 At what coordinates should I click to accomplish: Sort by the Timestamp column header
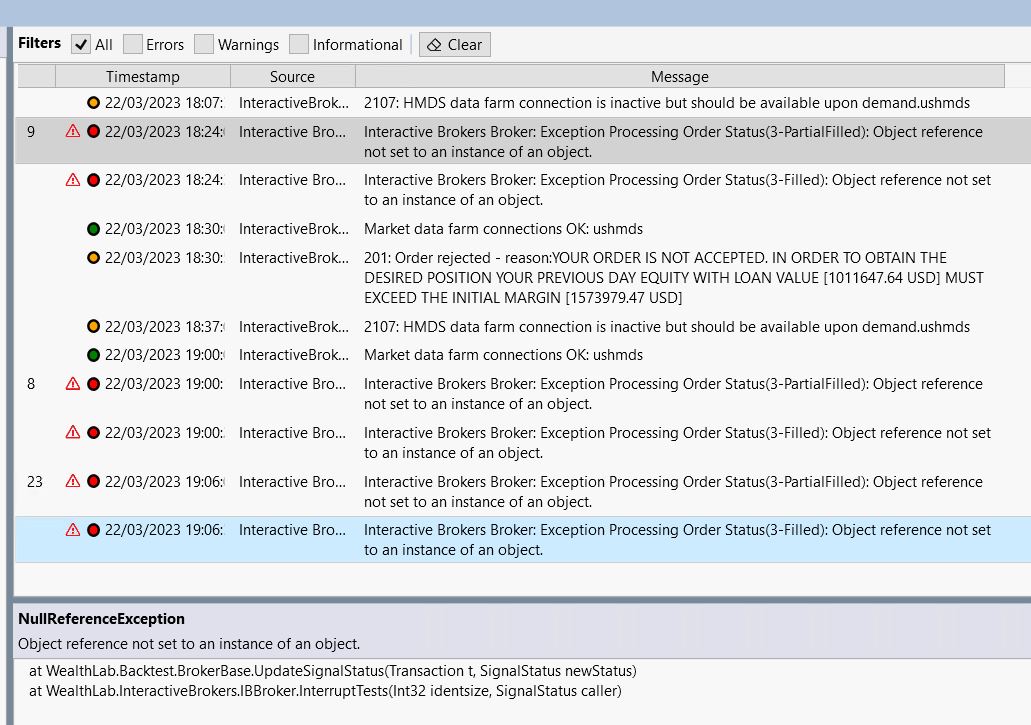point(143,77)
